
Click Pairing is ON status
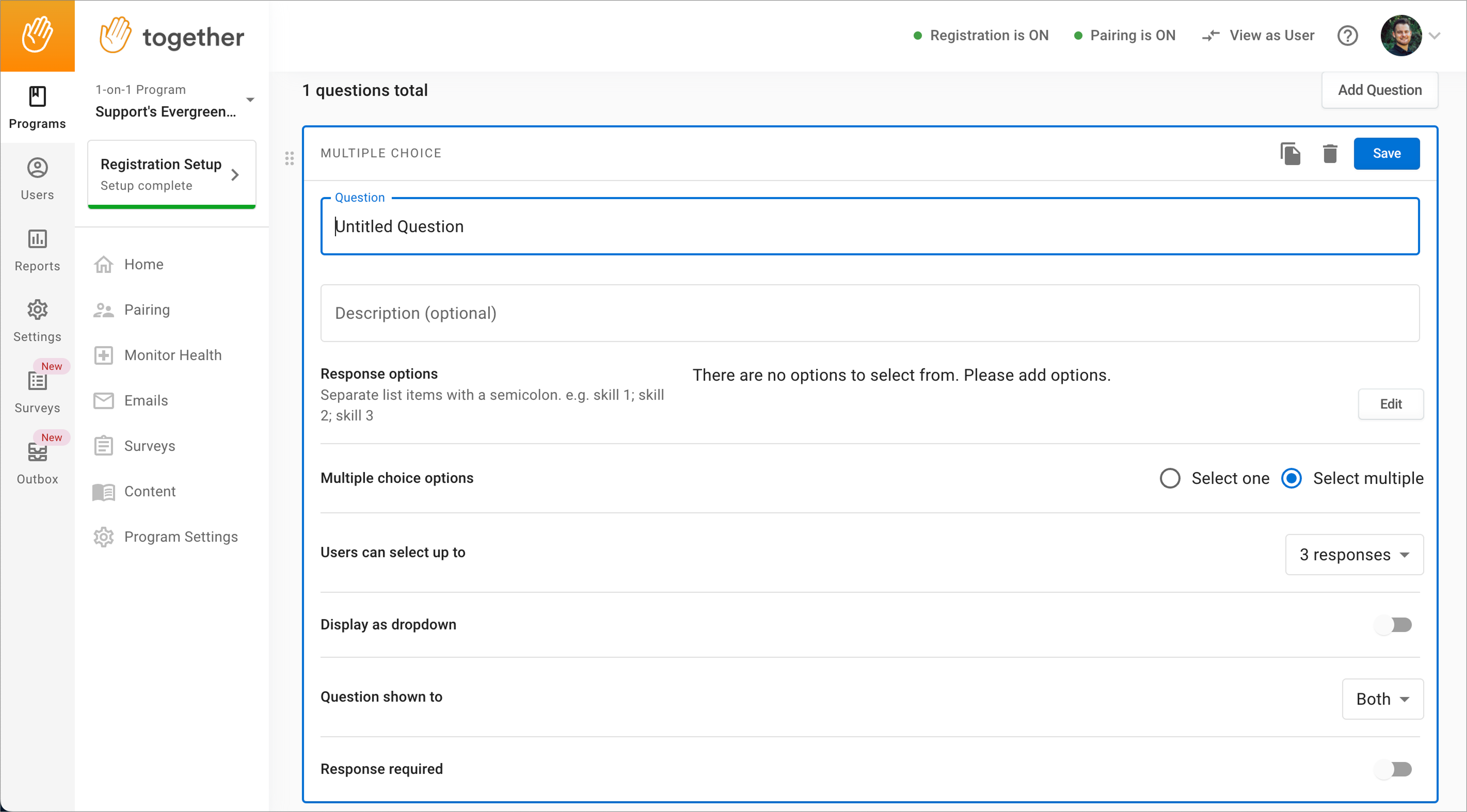pos(1125,36)
